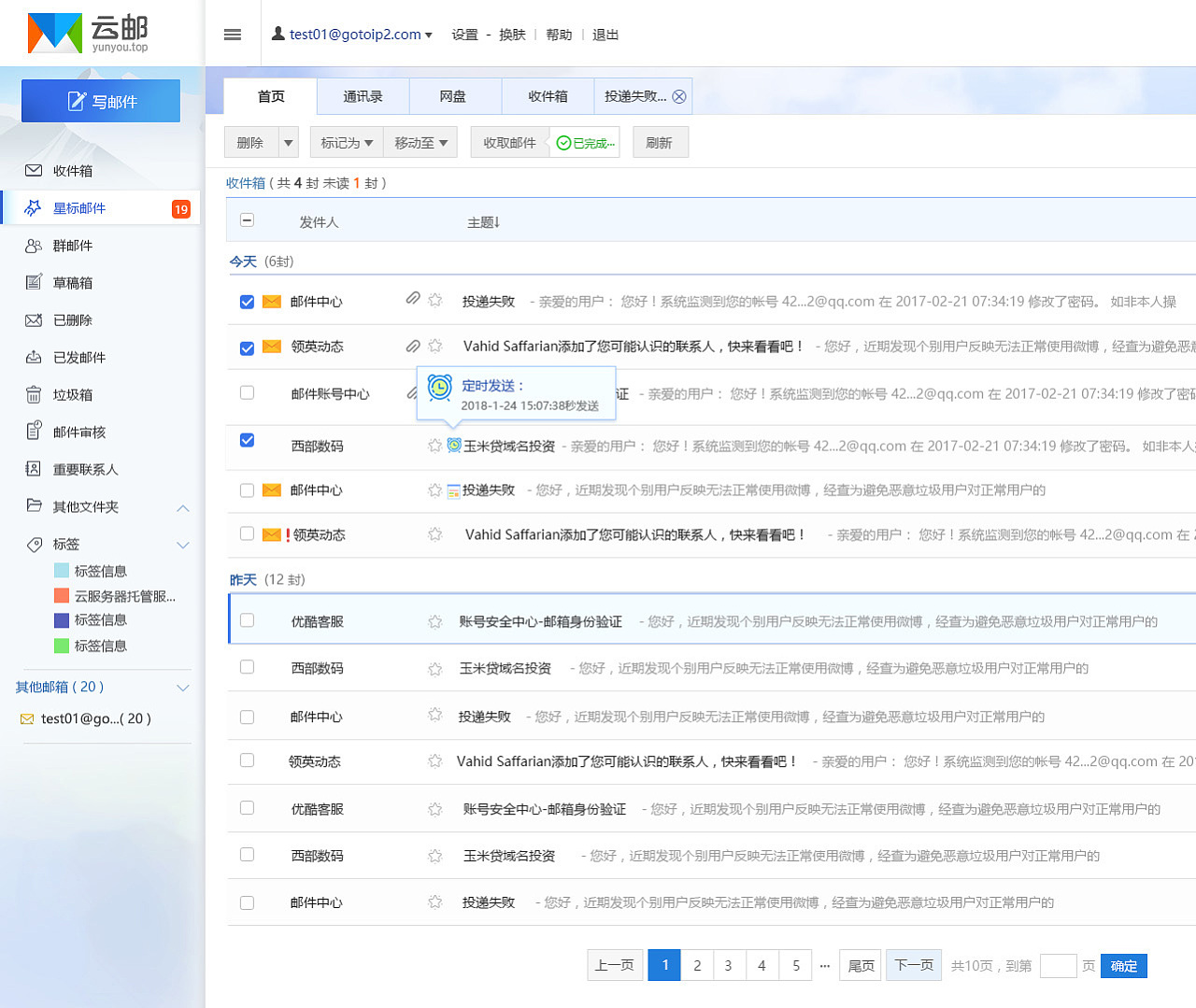
Task: Uncheck the 领英动态 selected email
Action: click(247, 347)
